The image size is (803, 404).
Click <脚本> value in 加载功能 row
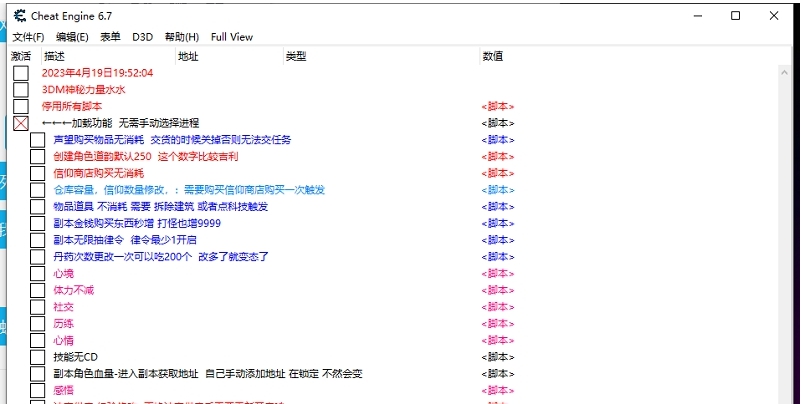click(498, 123)
